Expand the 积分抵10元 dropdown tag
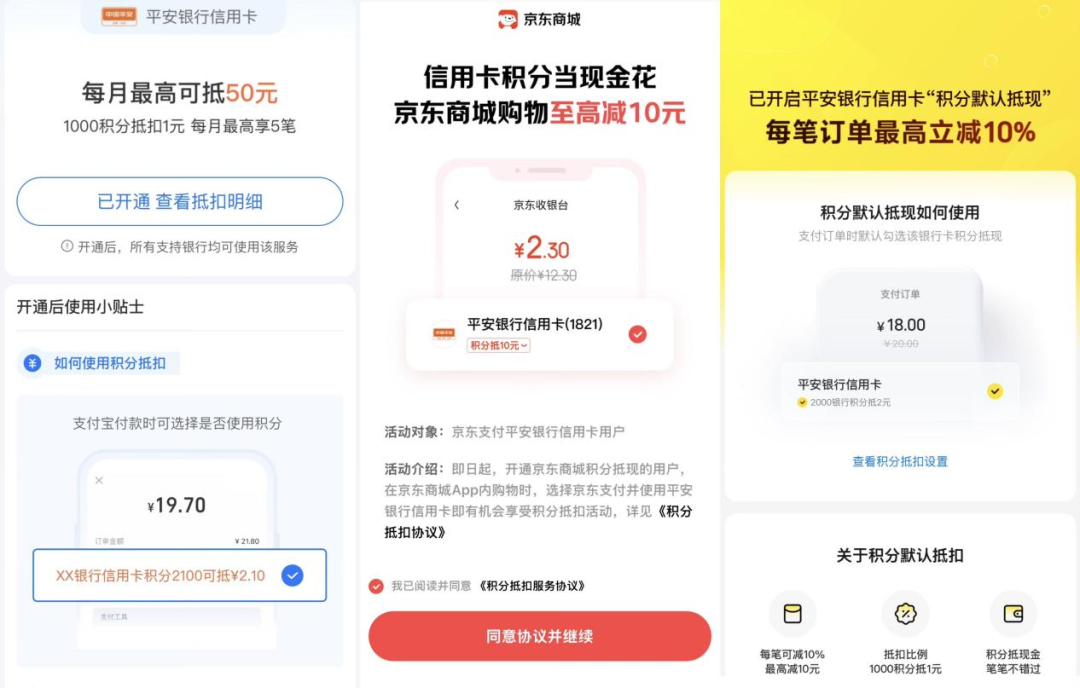The image size is (1080, 688). pyautogui.click(x=499, y=346)
